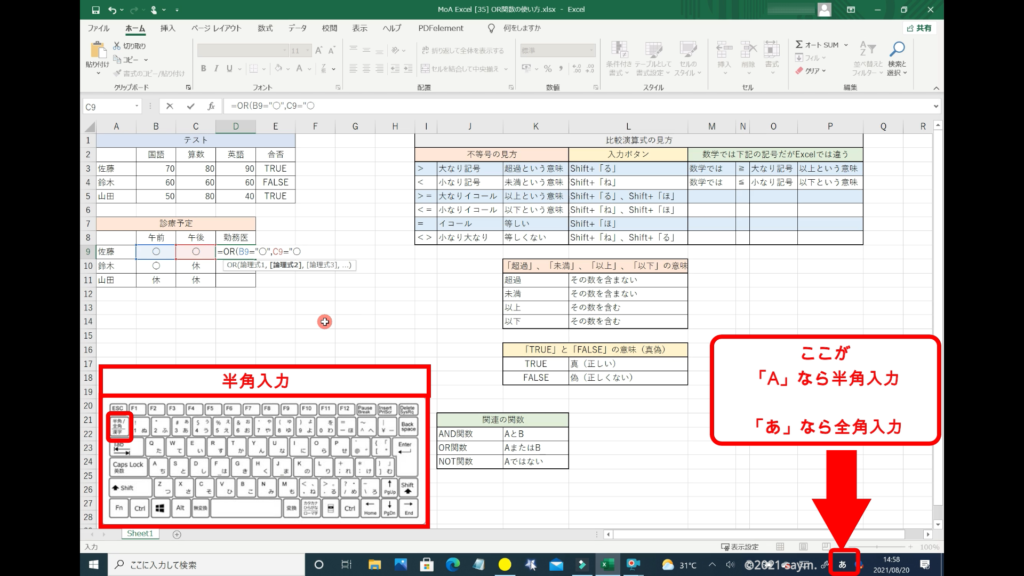This screenshot has height=576, width=1024.
Task: Open Find and Select magnifier icon
Action: click(897, 50)
